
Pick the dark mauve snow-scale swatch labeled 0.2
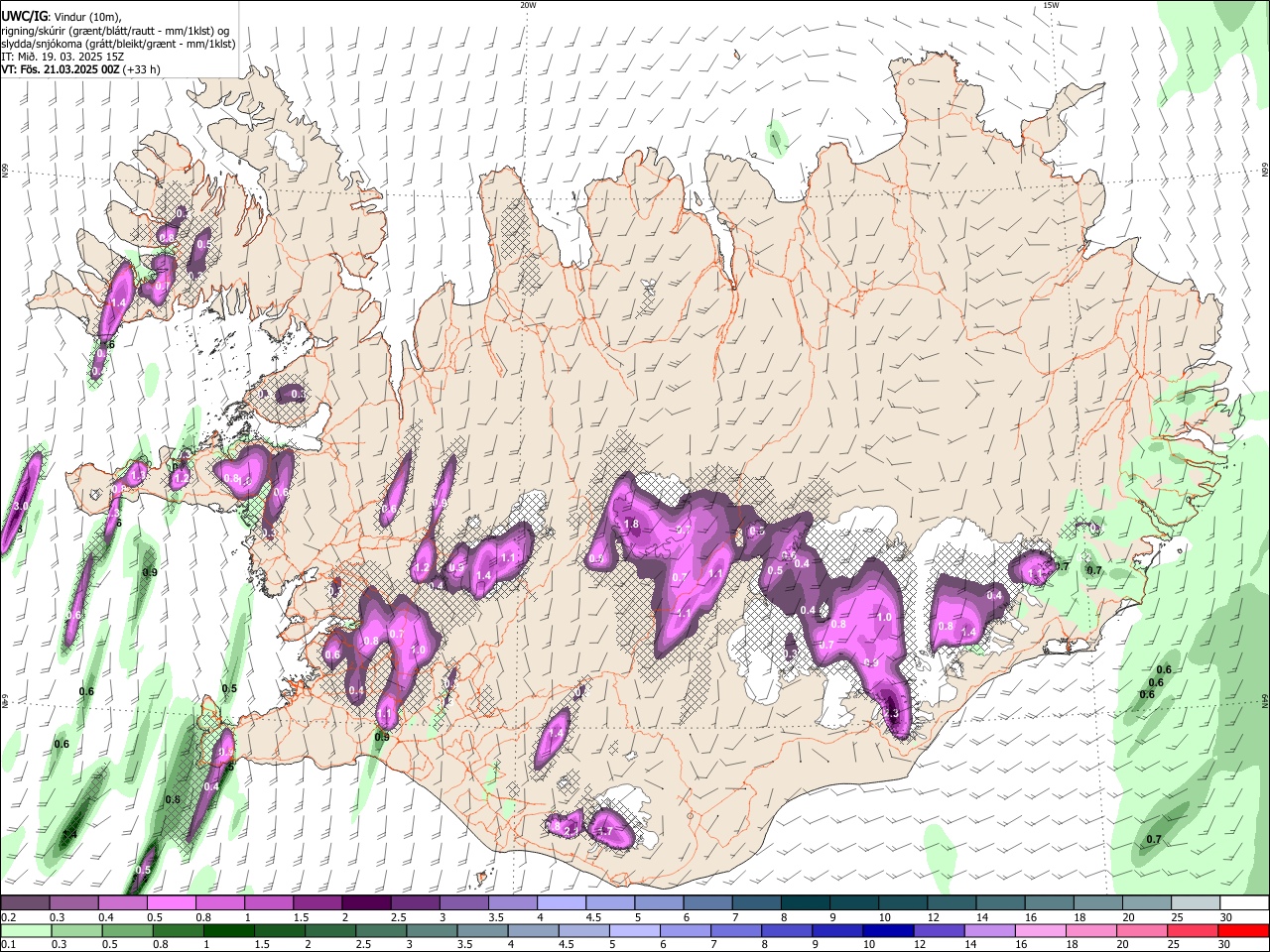[26, 903]
